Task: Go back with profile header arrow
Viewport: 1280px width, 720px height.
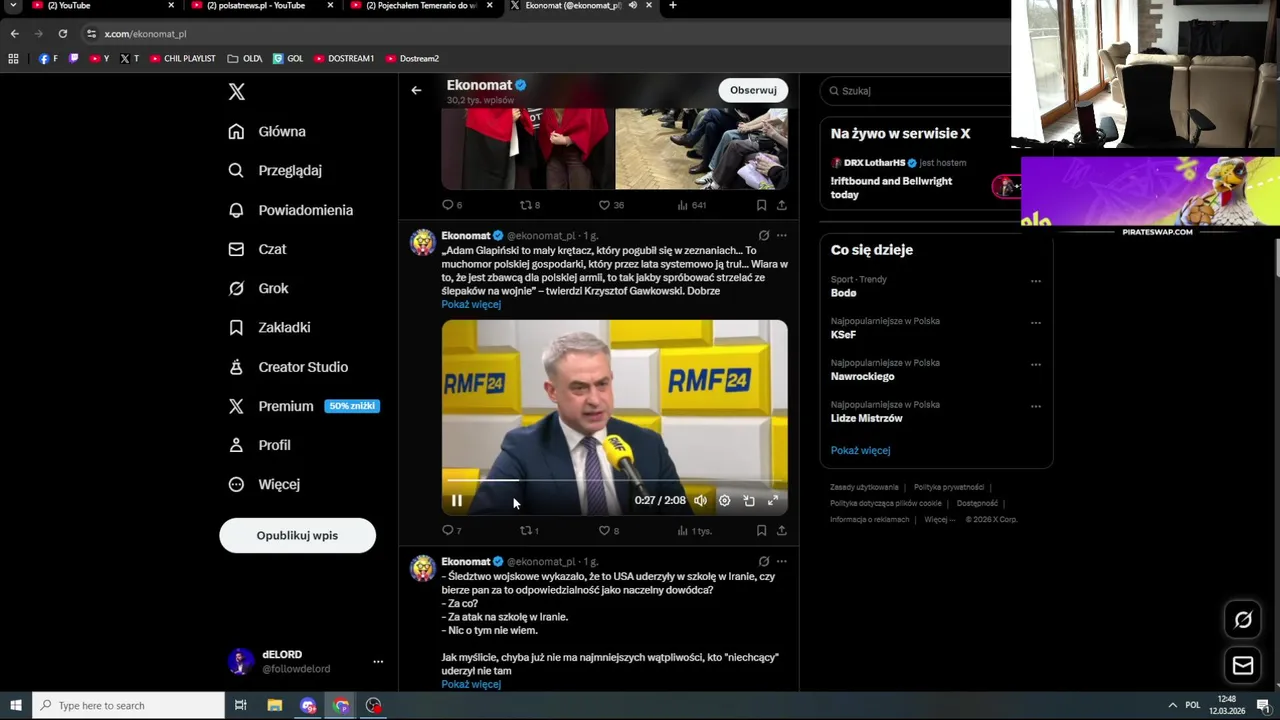Action: [x=416, y=90]
